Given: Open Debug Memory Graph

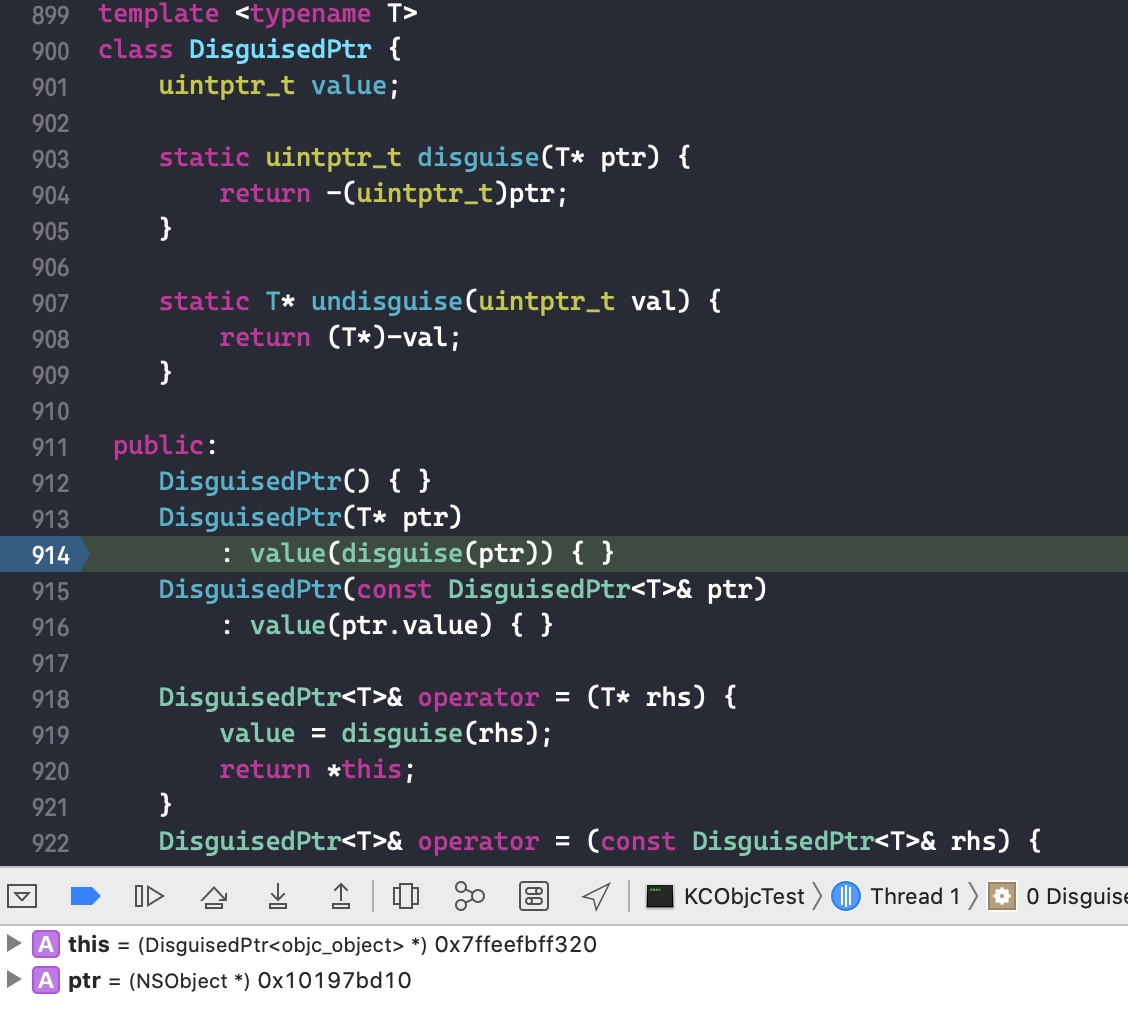Looking at the screenshot, I should 469,896.
